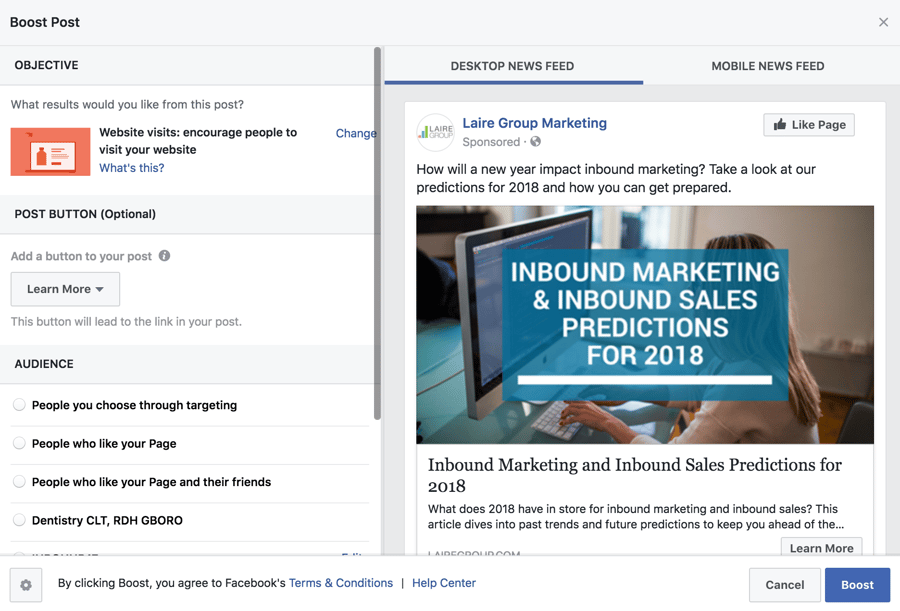Open Terms & Conditions link
This screenshot has width=900, height=611.
(341, 583)
